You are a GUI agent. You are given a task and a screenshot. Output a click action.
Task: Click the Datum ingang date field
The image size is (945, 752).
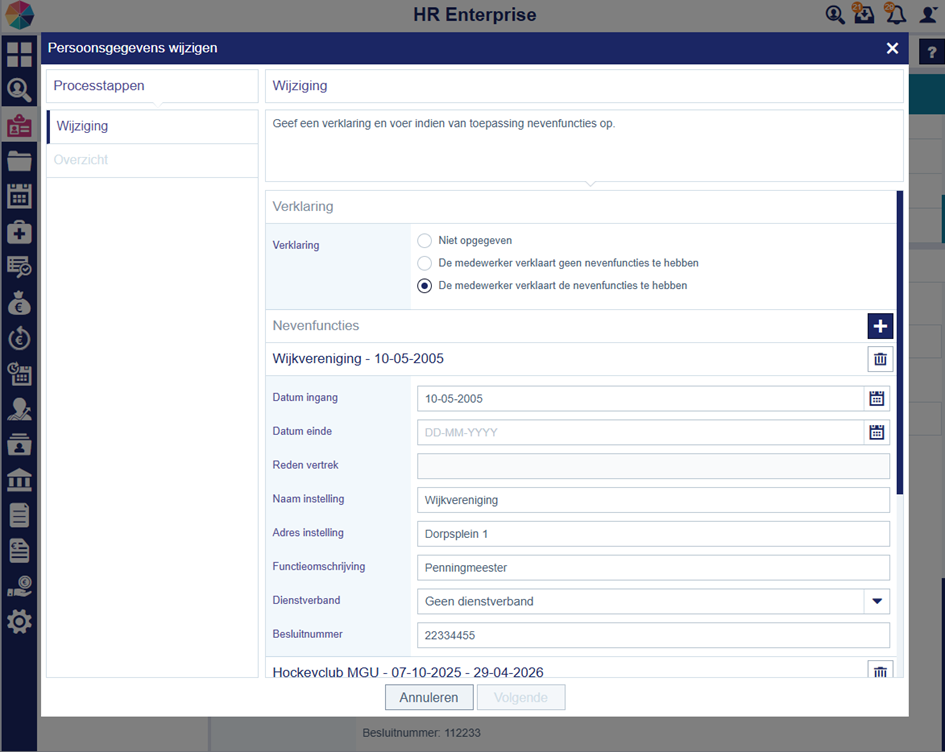[x=641, y=398]
